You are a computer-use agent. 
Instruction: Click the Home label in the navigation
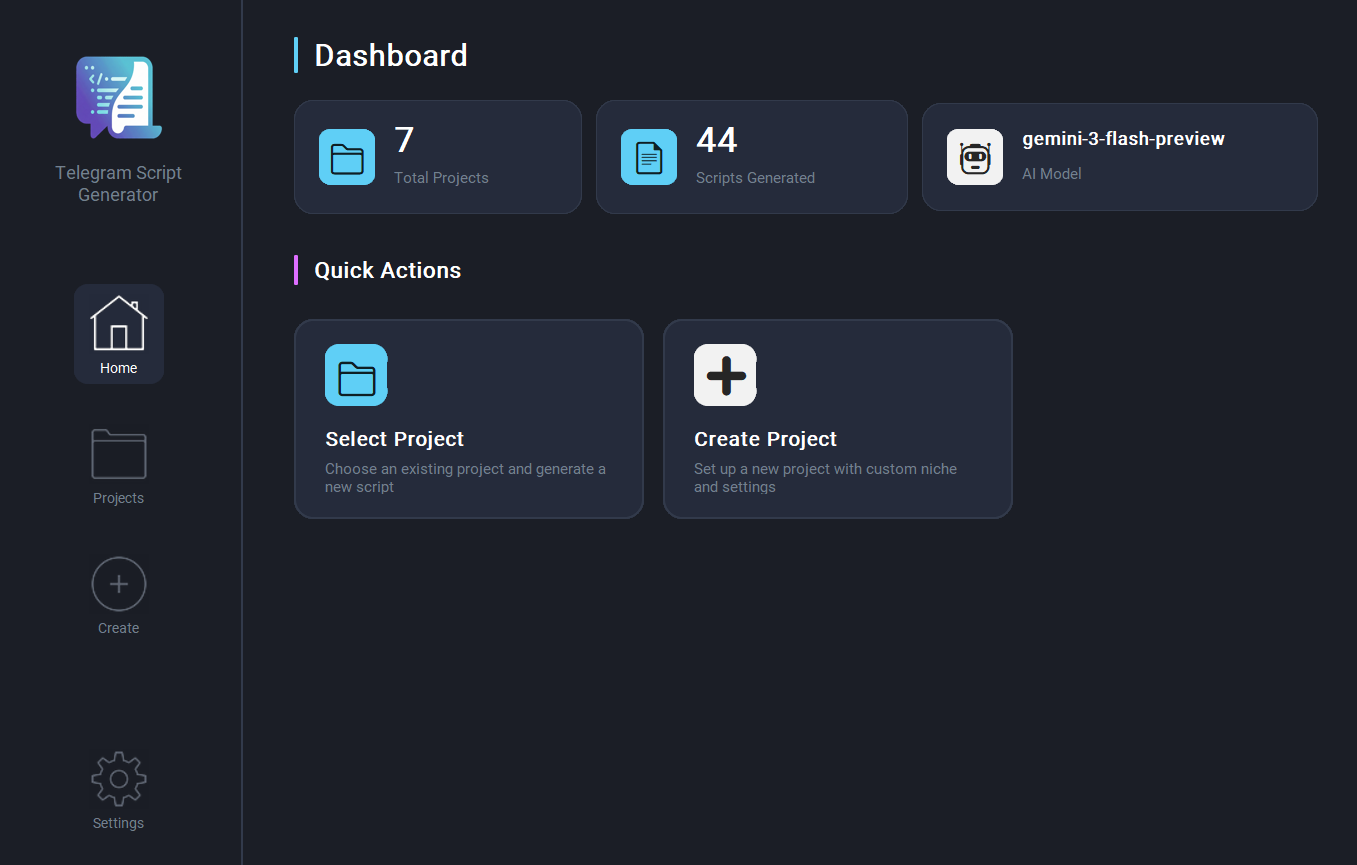pos(118,367)
